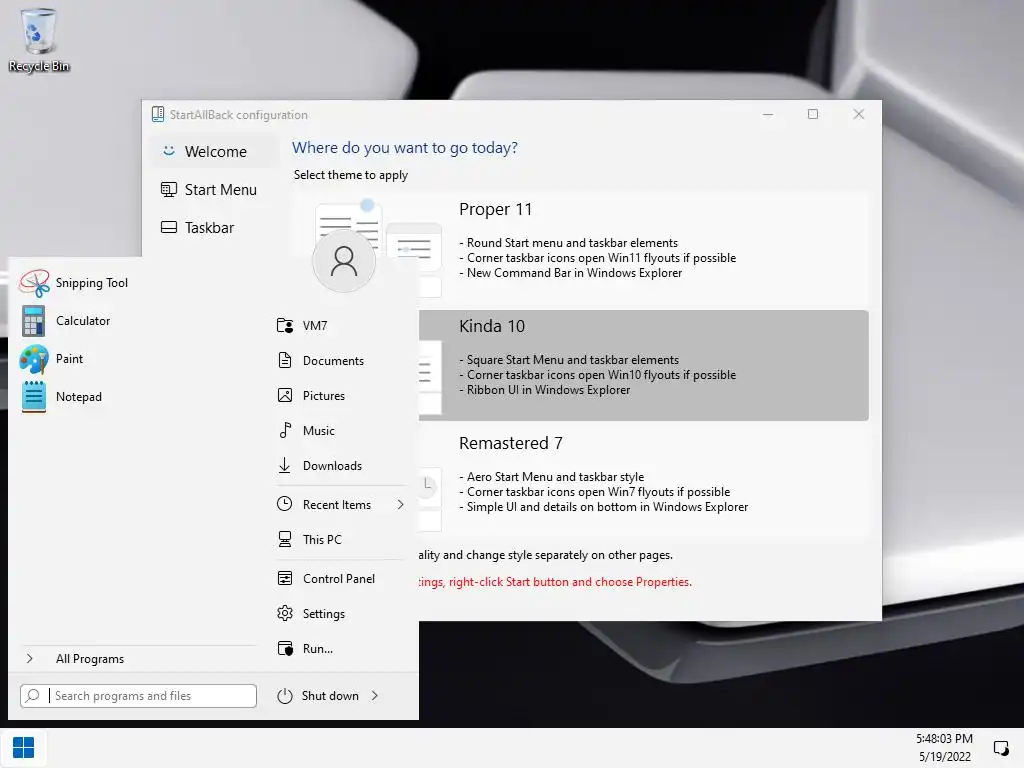The image size is (1024, 768).
Task: Click the 'Select theme to apply' label
Action: point(351,175)
